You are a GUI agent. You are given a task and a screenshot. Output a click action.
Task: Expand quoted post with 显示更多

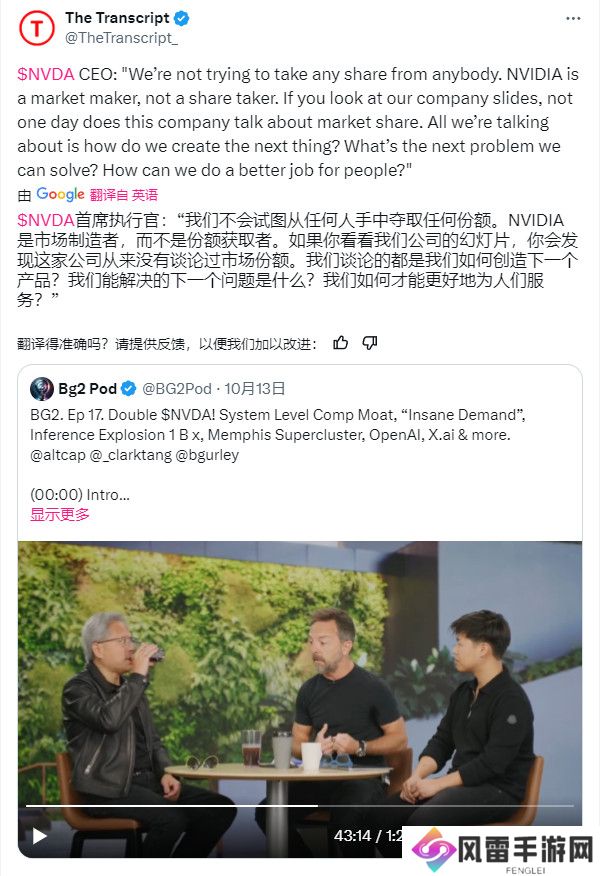(60, 515)
